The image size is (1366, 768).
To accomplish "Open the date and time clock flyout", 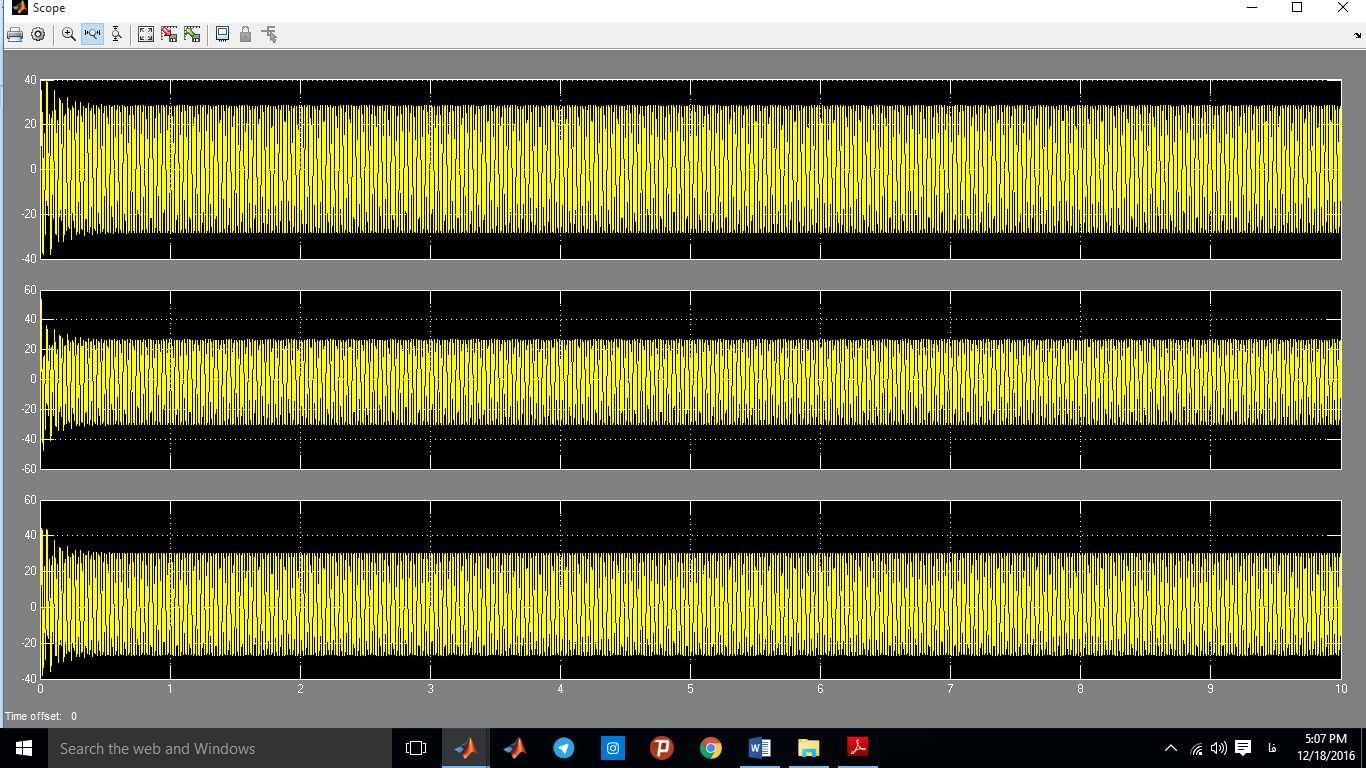I will click(1325, 748).
